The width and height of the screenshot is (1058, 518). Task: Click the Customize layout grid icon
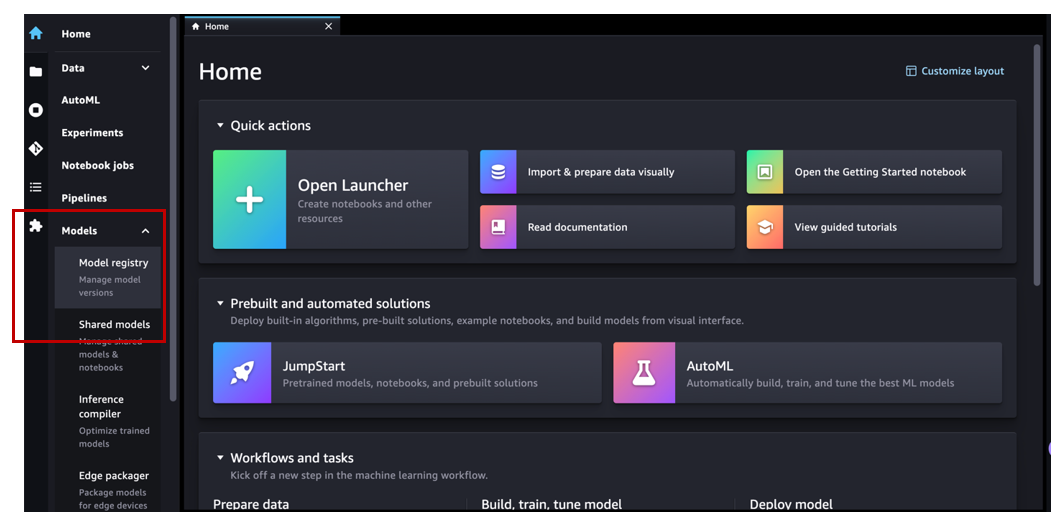coord(911,71)
